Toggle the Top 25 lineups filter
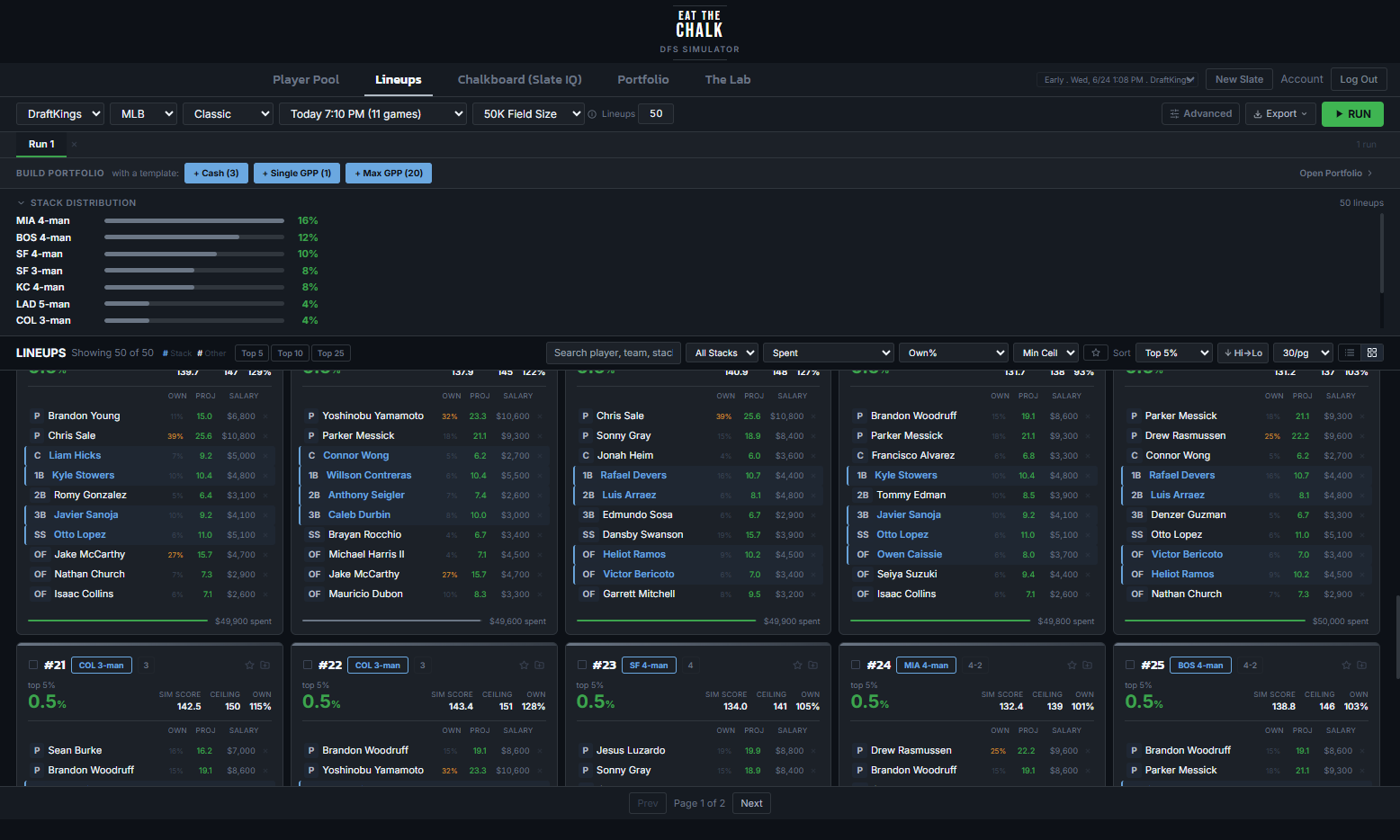 331,353
